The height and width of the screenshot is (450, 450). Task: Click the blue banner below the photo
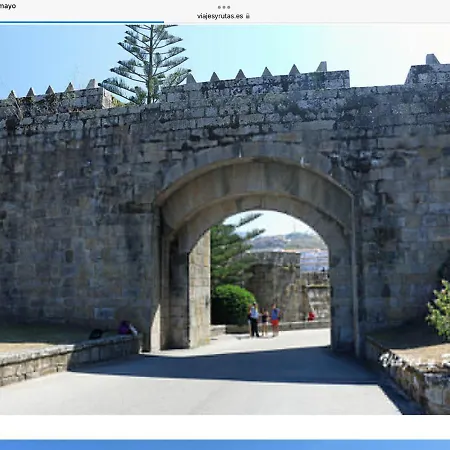(225, 445)
